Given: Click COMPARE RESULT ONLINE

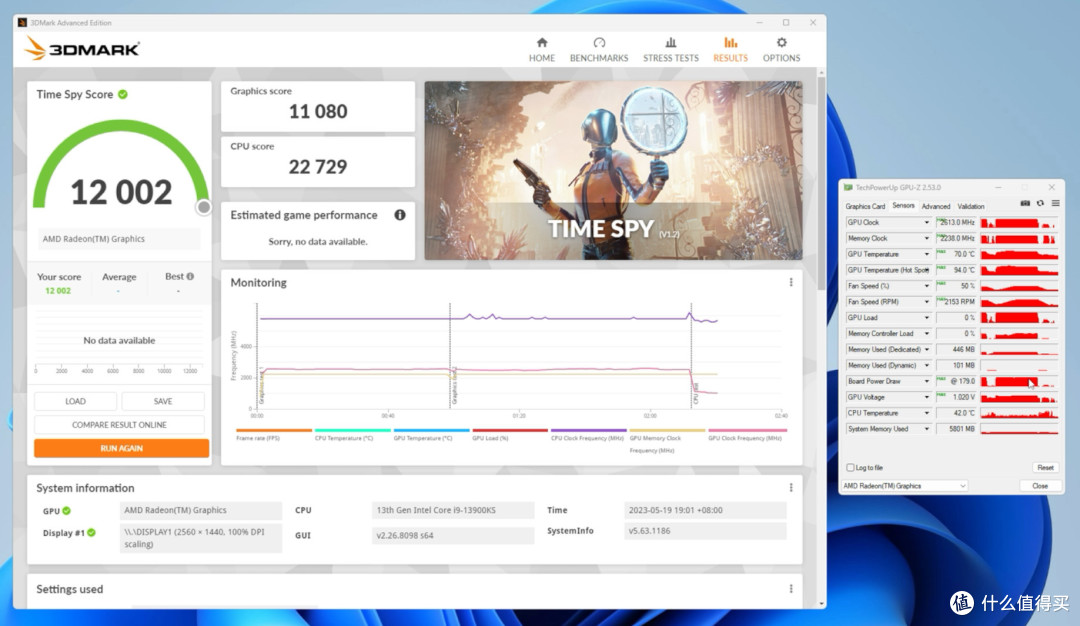Looking at the screenshot, I should [119, 424].
